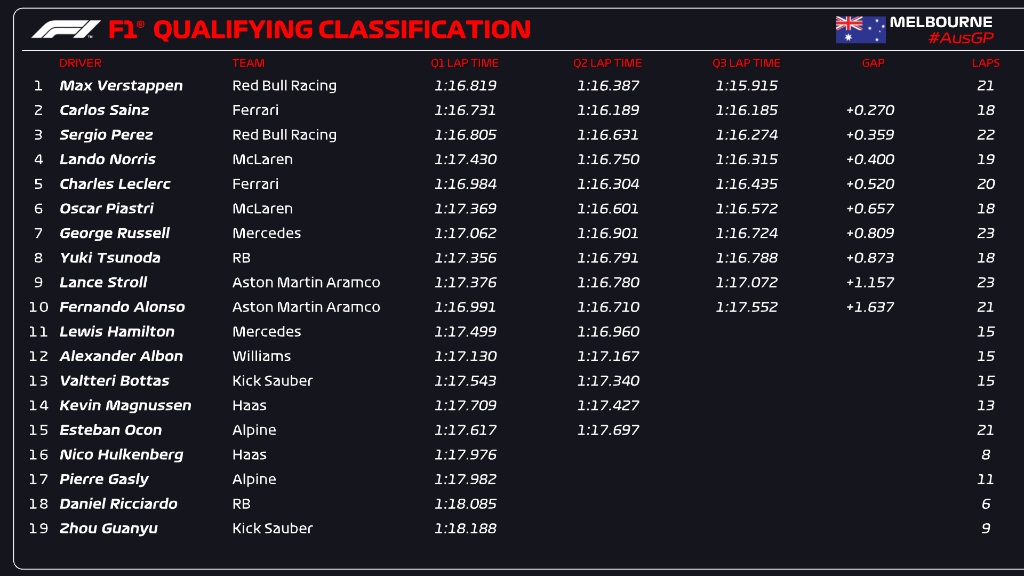Screen dimensions: 1024x576
Task: Select the #AusGP hashtag
Action: pos(961,39)
